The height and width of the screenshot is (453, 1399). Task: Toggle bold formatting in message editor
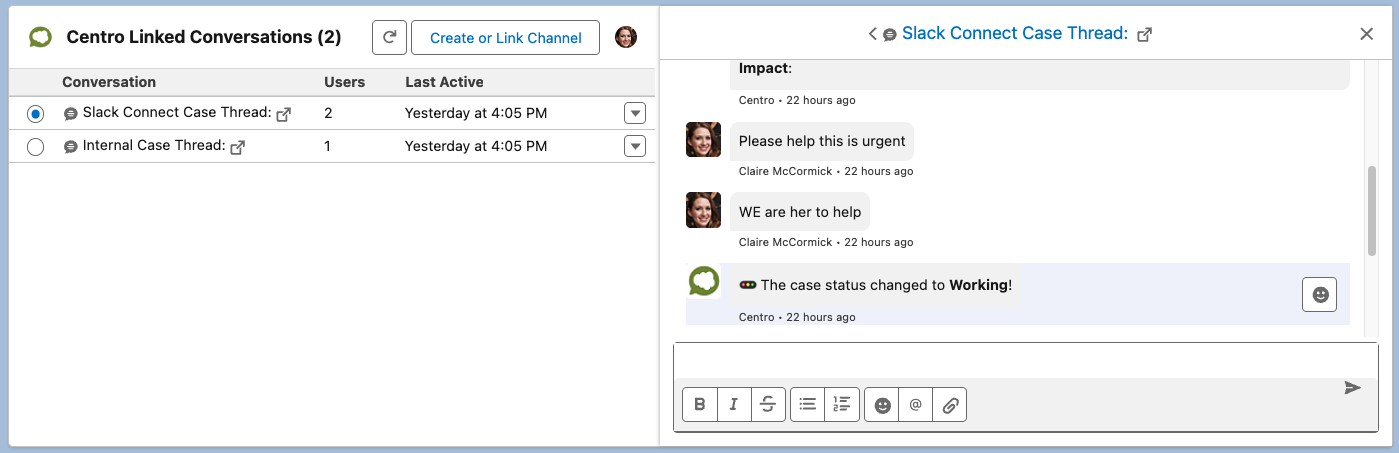[x=700, y=405]
